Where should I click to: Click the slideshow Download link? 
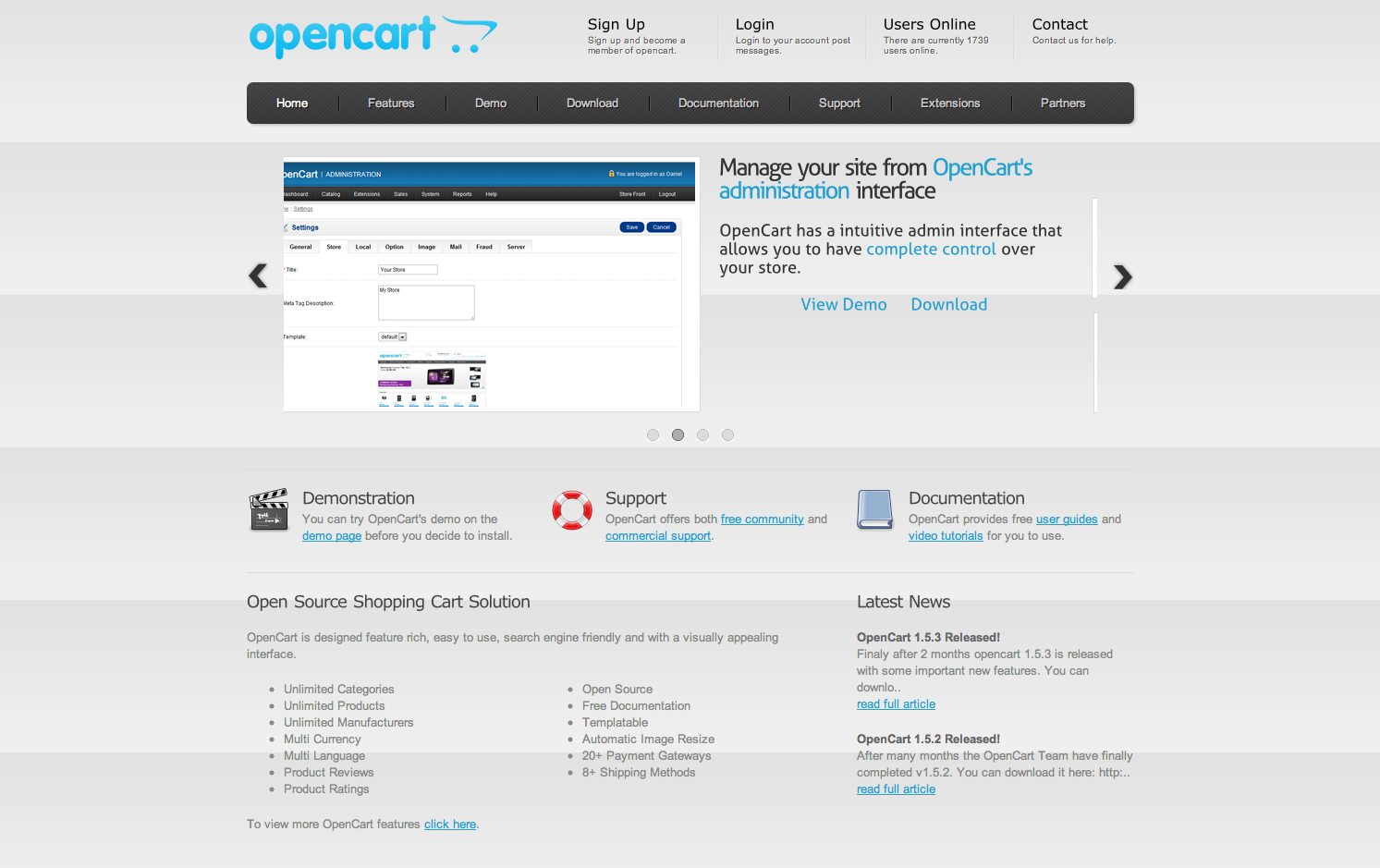click(949, 305)
